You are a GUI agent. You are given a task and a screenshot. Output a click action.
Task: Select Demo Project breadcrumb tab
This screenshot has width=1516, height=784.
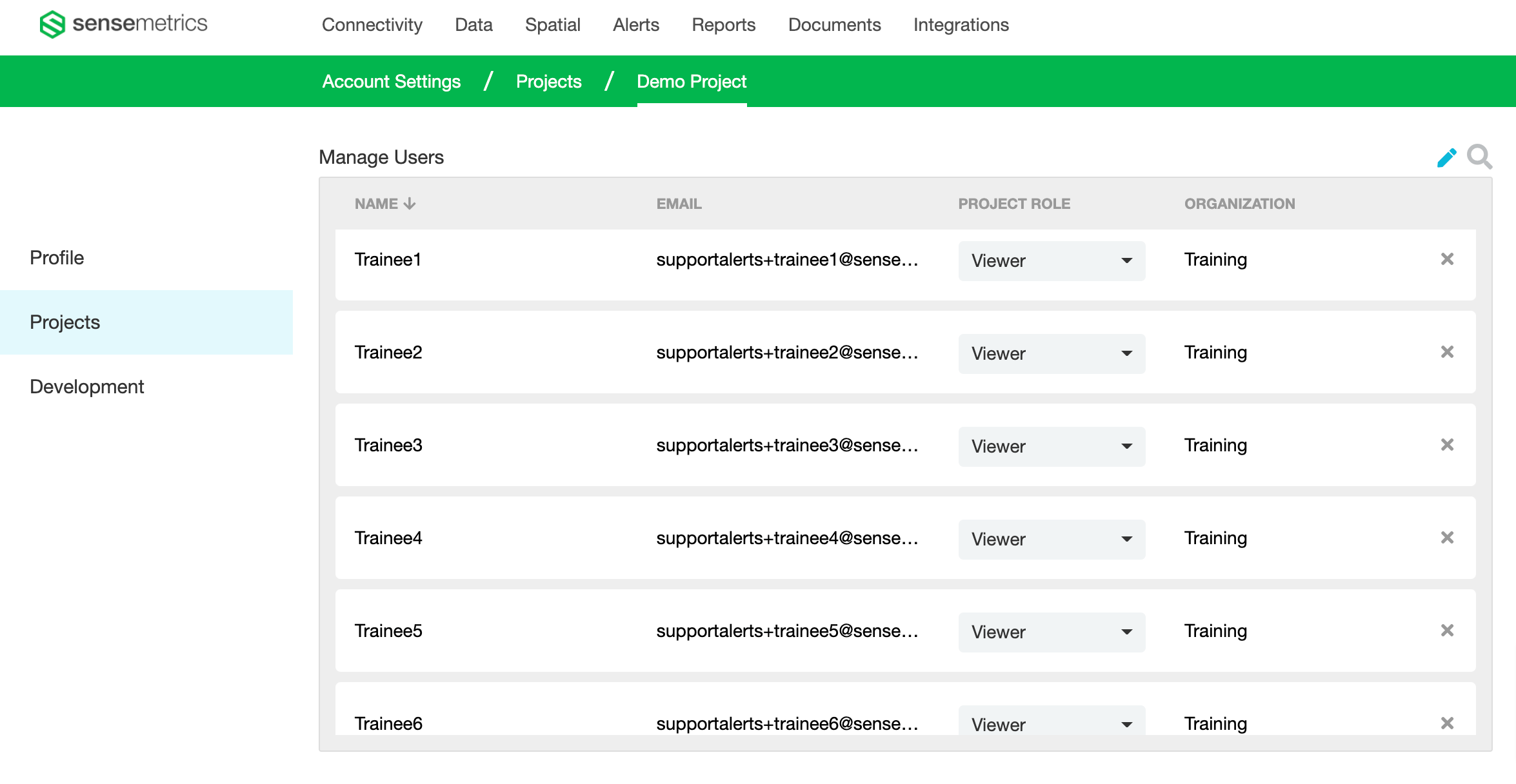[692, 81]
